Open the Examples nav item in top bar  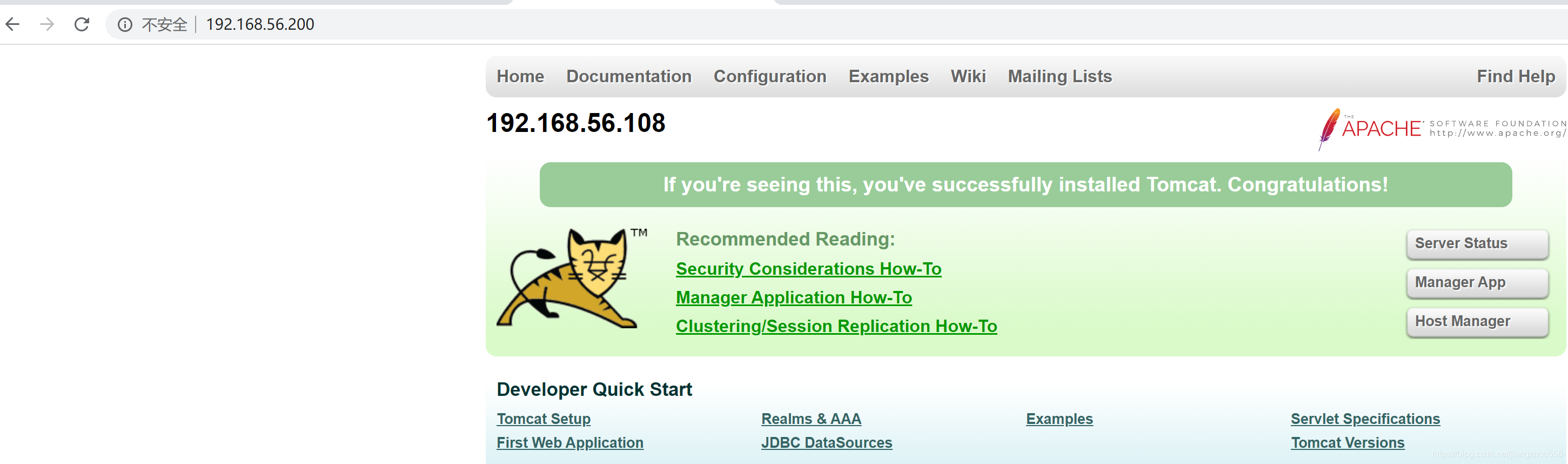(x=889, y=76)
